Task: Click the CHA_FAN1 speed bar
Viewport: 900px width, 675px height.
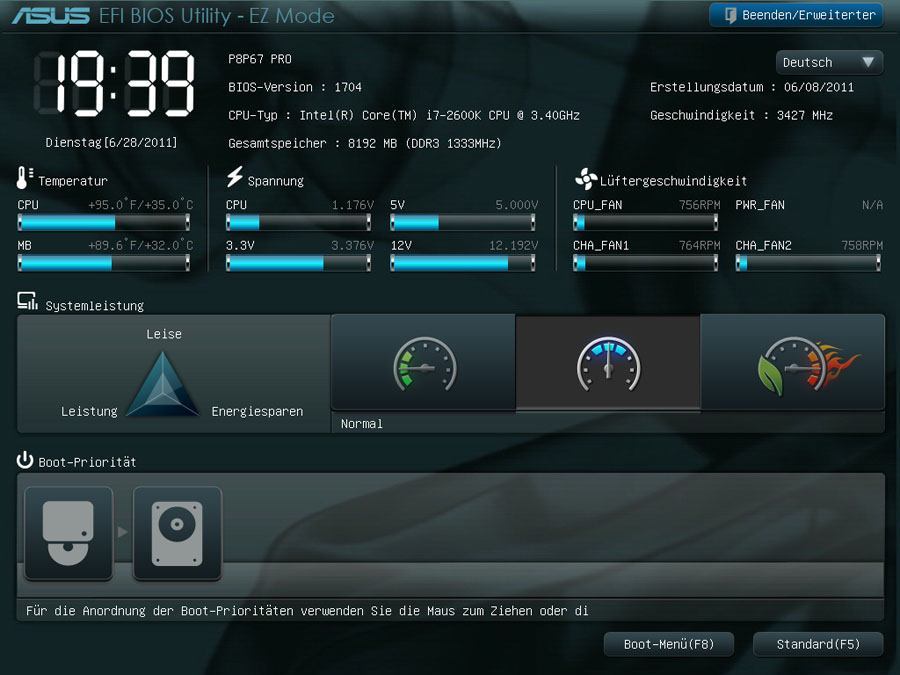Action: coord(646,263)
